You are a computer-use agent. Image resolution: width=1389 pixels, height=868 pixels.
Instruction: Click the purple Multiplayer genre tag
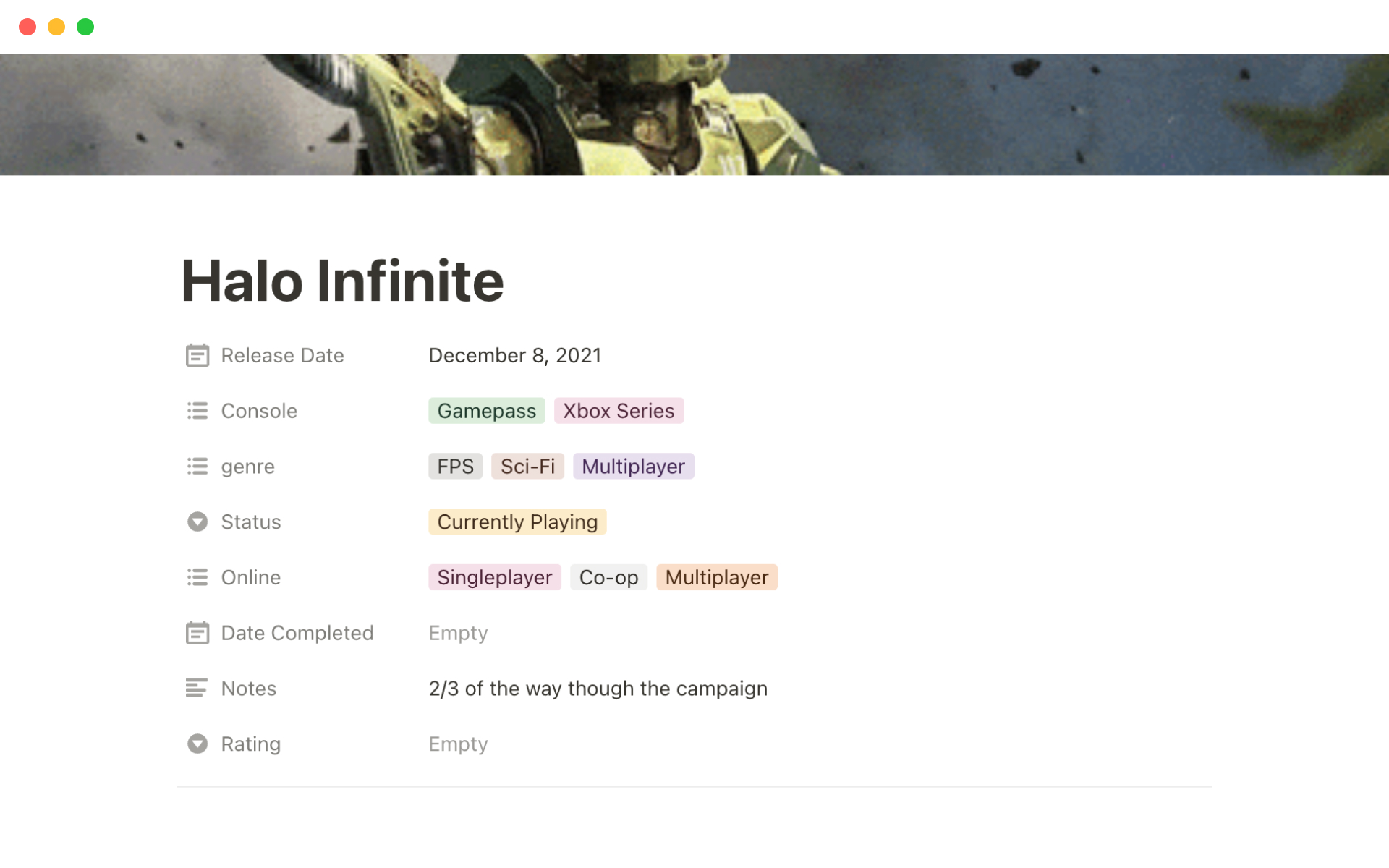tap(633, 467)
